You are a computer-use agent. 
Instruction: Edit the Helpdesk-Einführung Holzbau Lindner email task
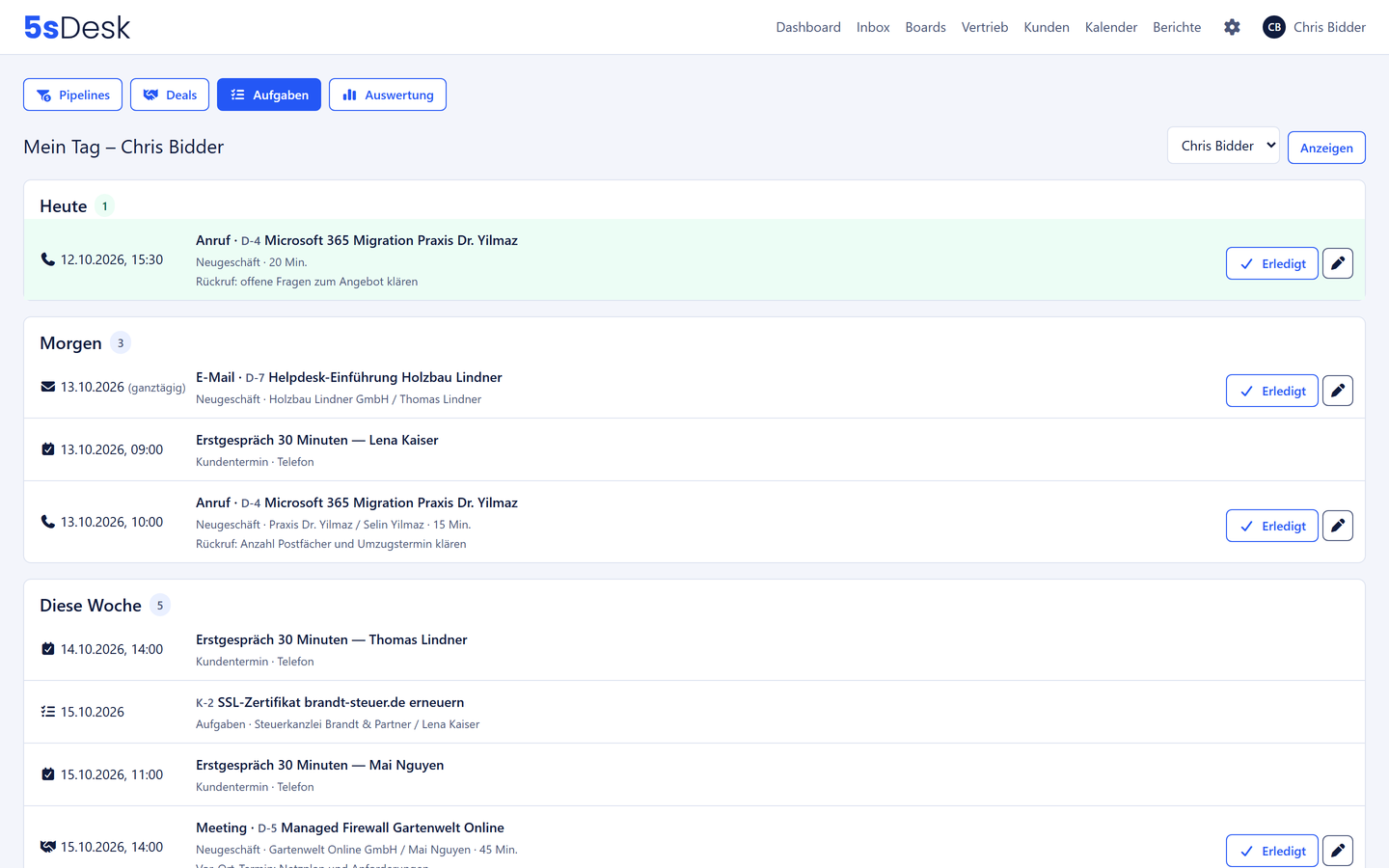tap(1338, 391)
